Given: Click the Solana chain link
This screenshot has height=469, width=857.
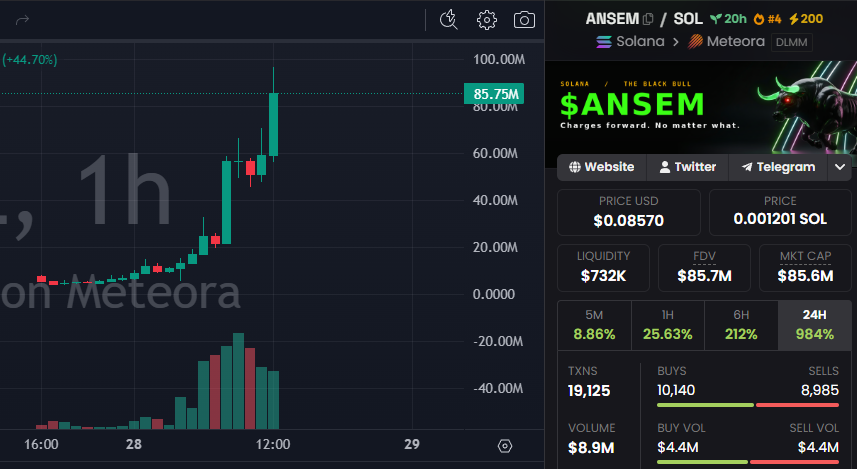Looking at the screenshot, I should (x=630, y=42).
